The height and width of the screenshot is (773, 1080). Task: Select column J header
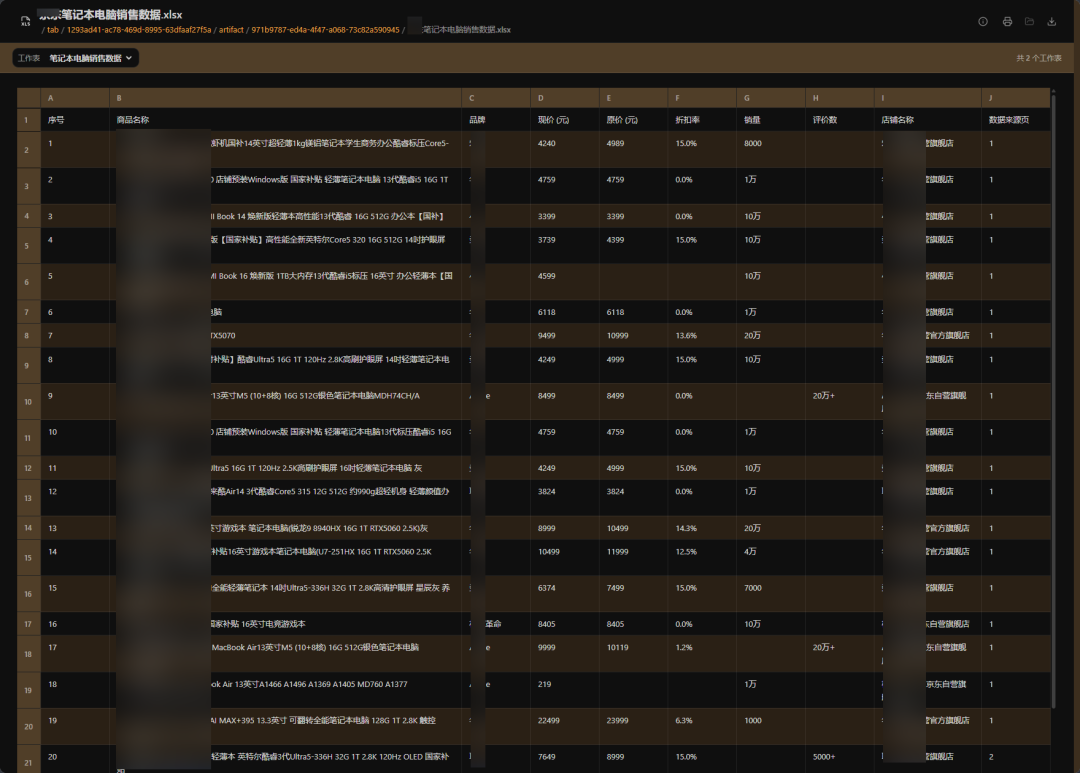[x=1017, y=98]
